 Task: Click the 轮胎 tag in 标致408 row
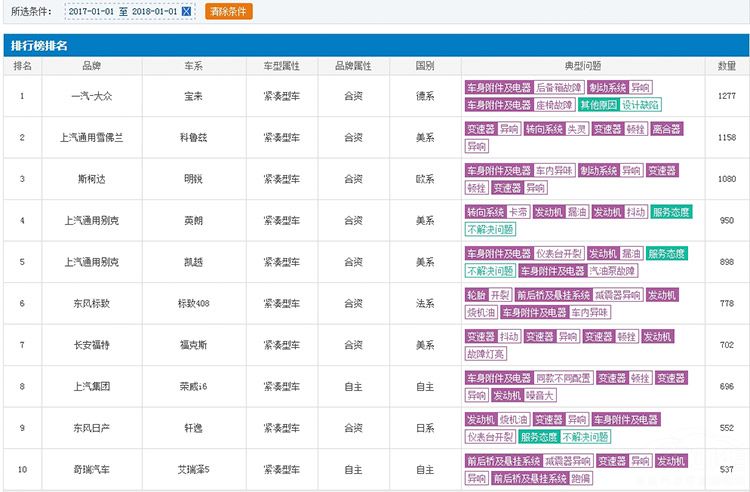(x=476, y=295)
